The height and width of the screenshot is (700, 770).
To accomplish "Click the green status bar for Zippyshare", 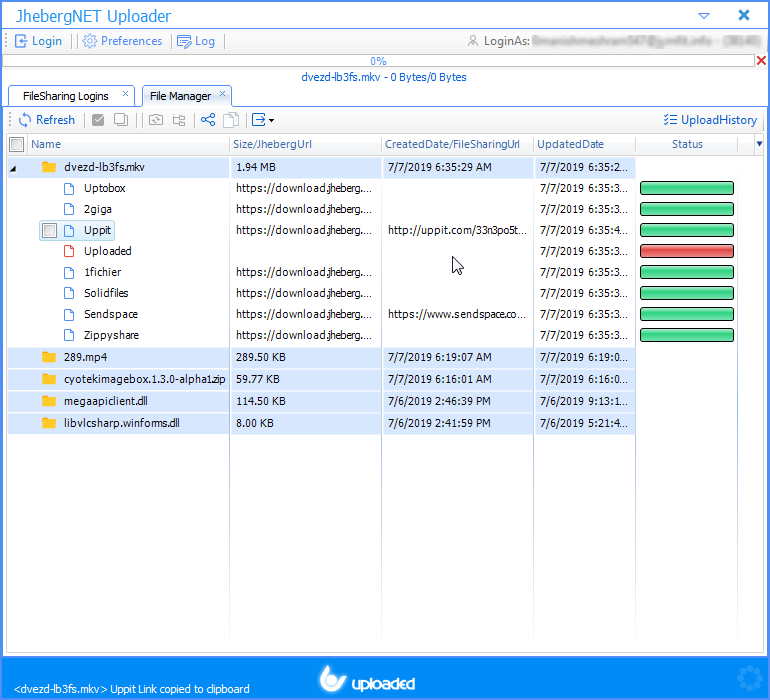I will pyautogui.click(x=687, y=335).
